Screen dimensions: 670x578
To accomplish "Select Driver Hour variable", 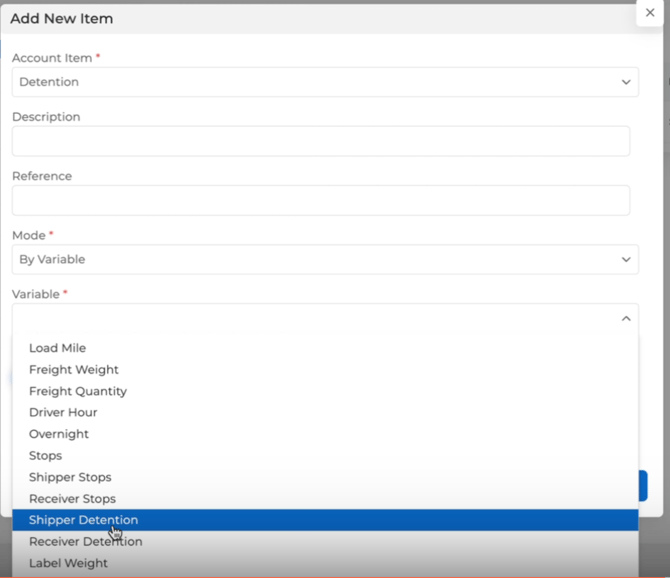I will click(x=63, y=412).
